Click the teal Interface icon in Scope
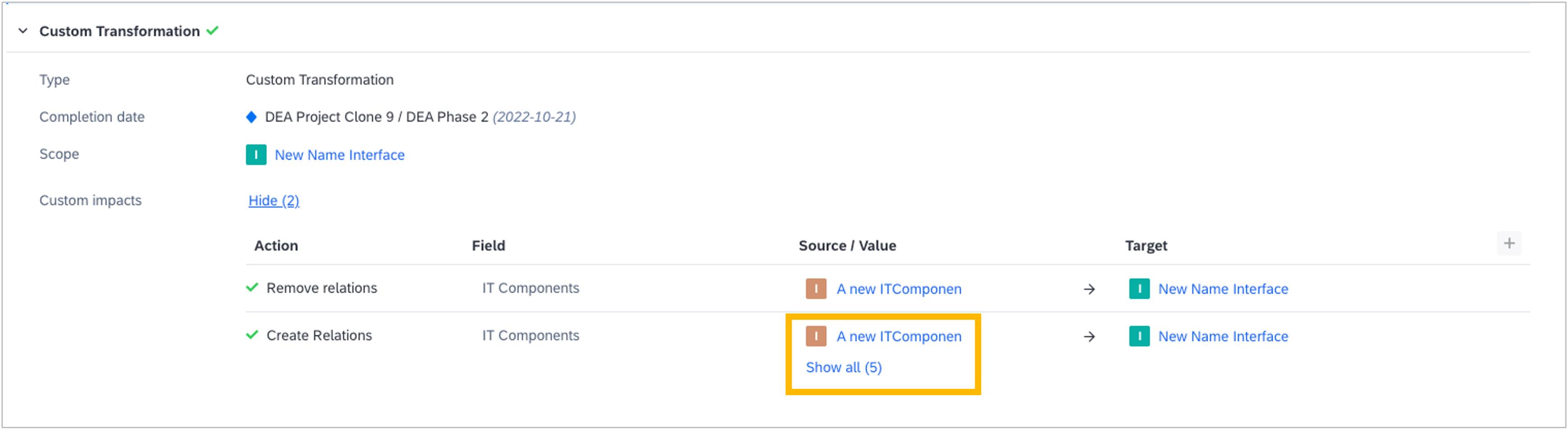Image resolution: width=1568 pixels, height=430 pixels. 256,155
